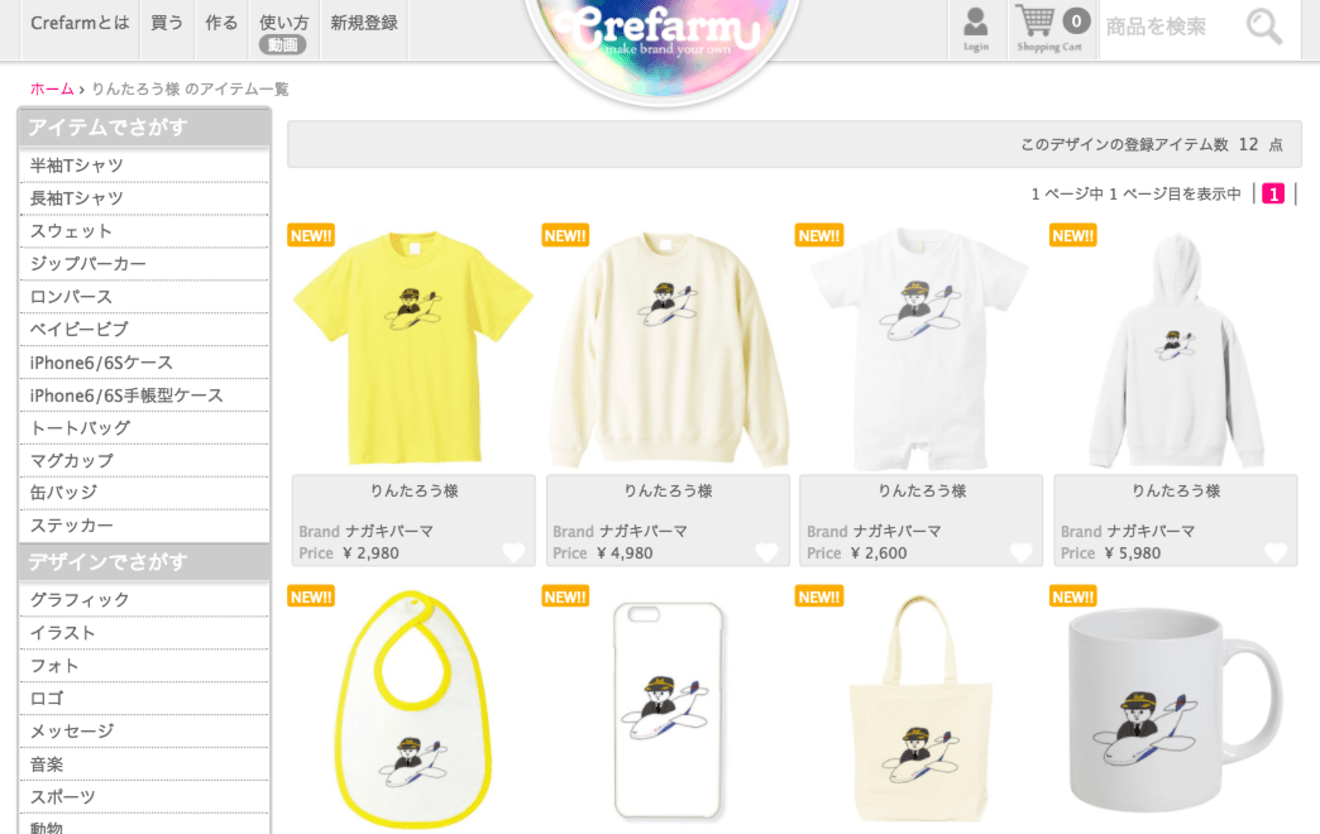This screenshot has width=1320, height=834.
Task: Favorite the ¥2,980 yellow T-shirt heart
Action: [x=513, y=552]
